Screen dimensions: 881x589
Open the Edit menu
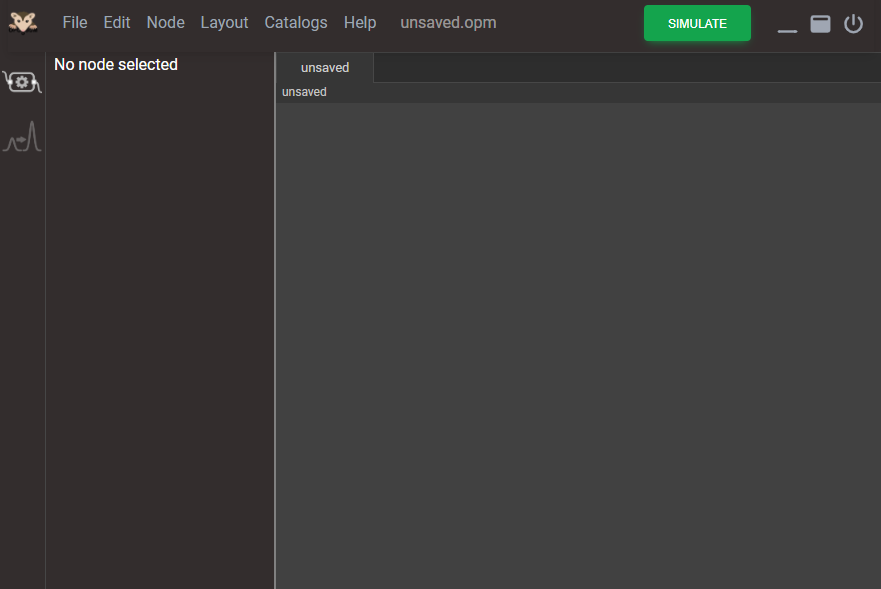tap(117, 22)
